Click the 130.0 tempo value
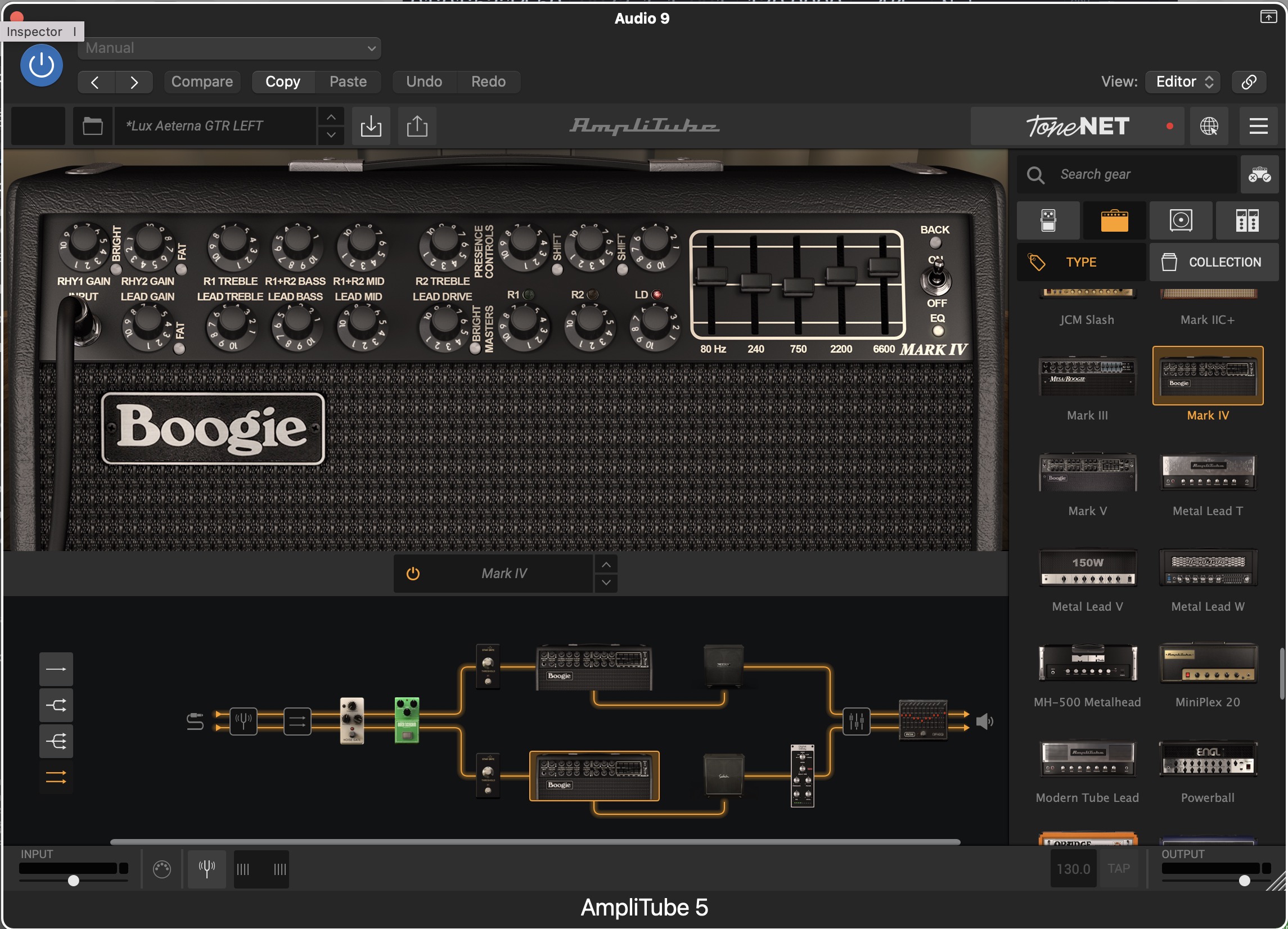 point(1073,869)
